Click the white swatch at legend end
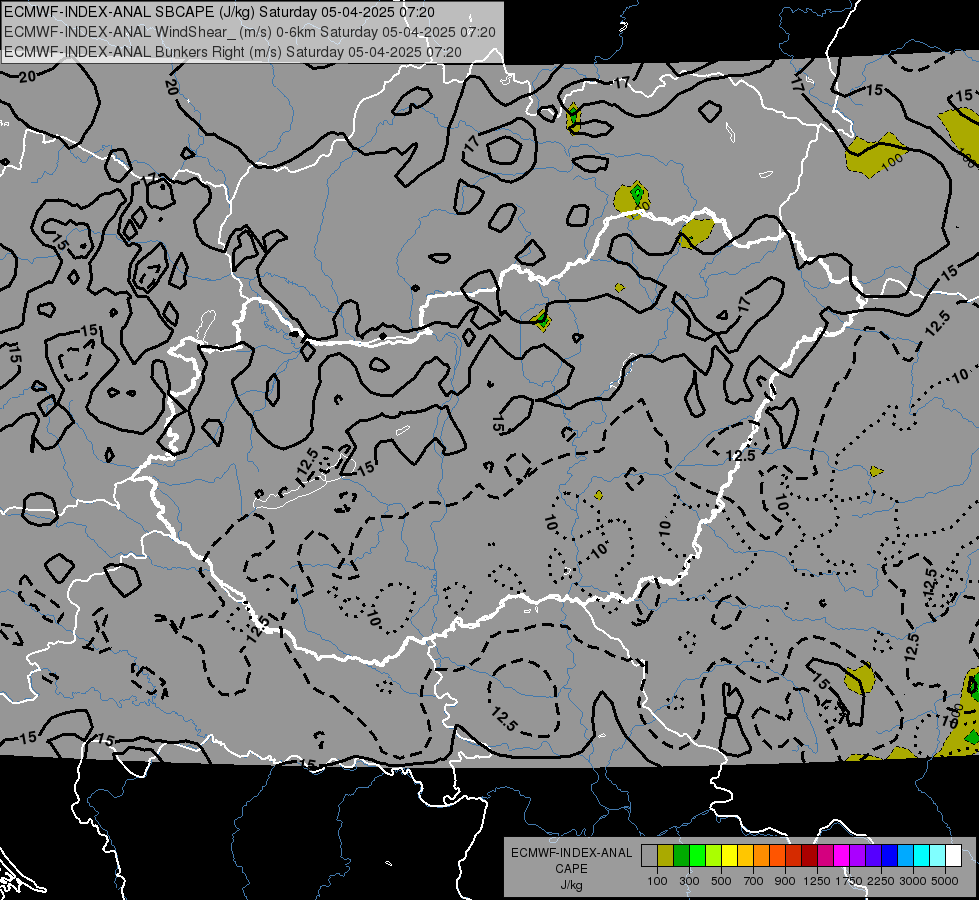Screen dimensions: 979x900 (x=954, y=856)
